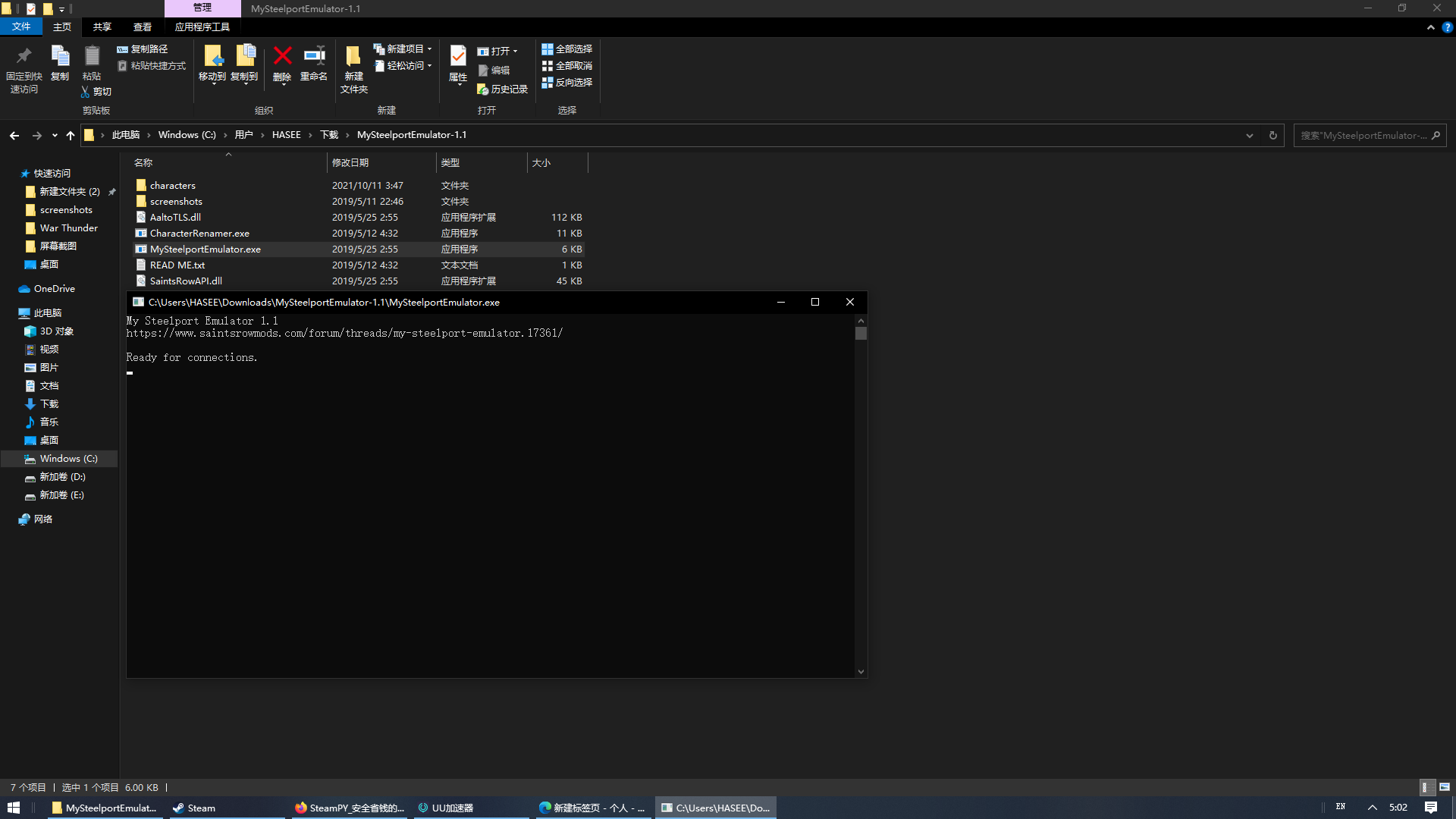Sort by Size (大小) column header
The height and width of the screenshot is (819, 1456).
click(557, 163)
